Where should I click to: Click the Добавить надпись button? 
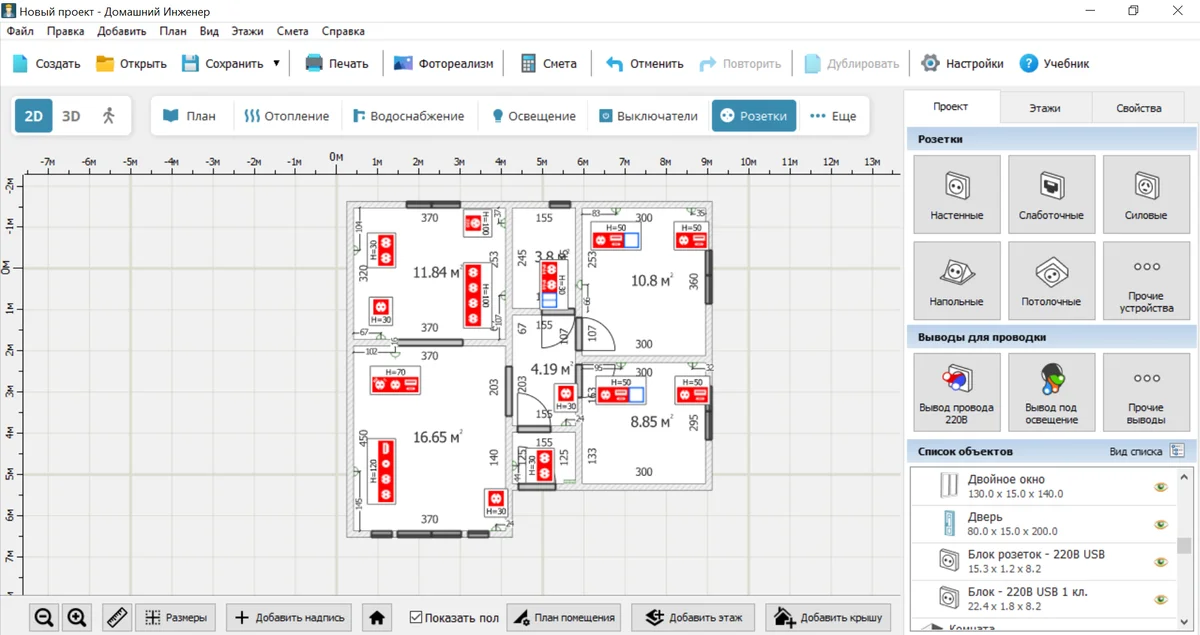tap(290, 618)
